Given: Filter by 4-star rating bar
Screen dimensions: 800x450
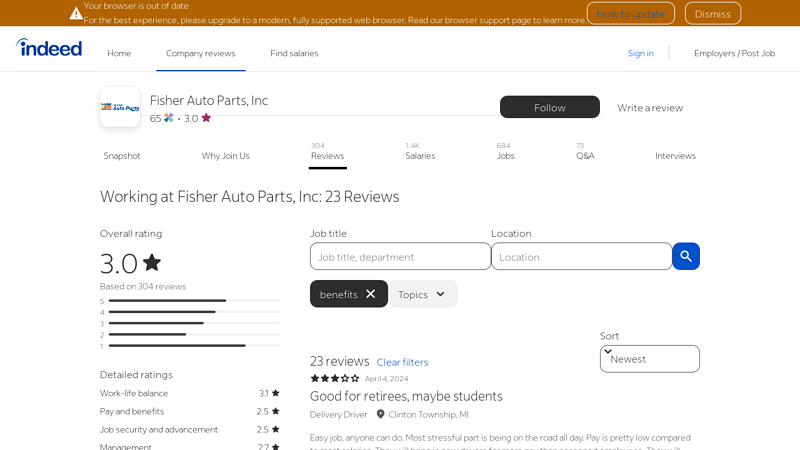Looking at the screenshot, I should [x=190, y=312].
